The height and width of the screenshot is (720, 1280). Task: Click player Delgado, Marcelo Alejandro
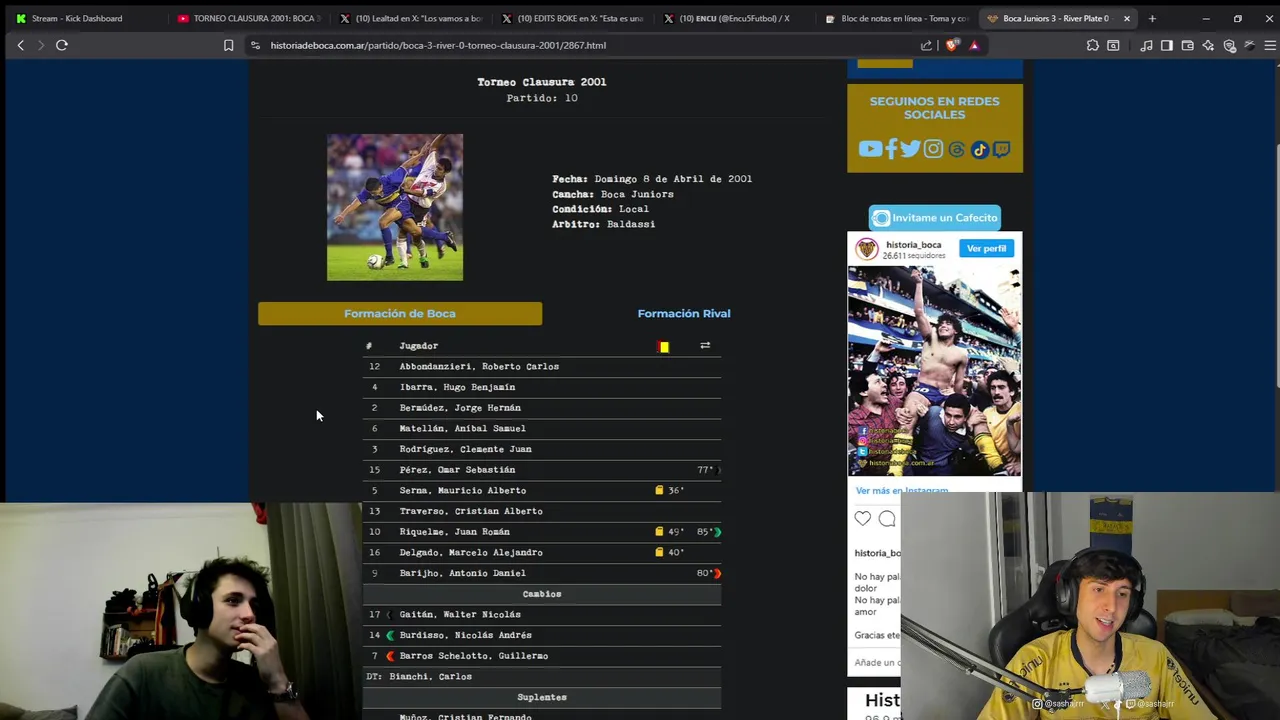[x=471, y=553]
